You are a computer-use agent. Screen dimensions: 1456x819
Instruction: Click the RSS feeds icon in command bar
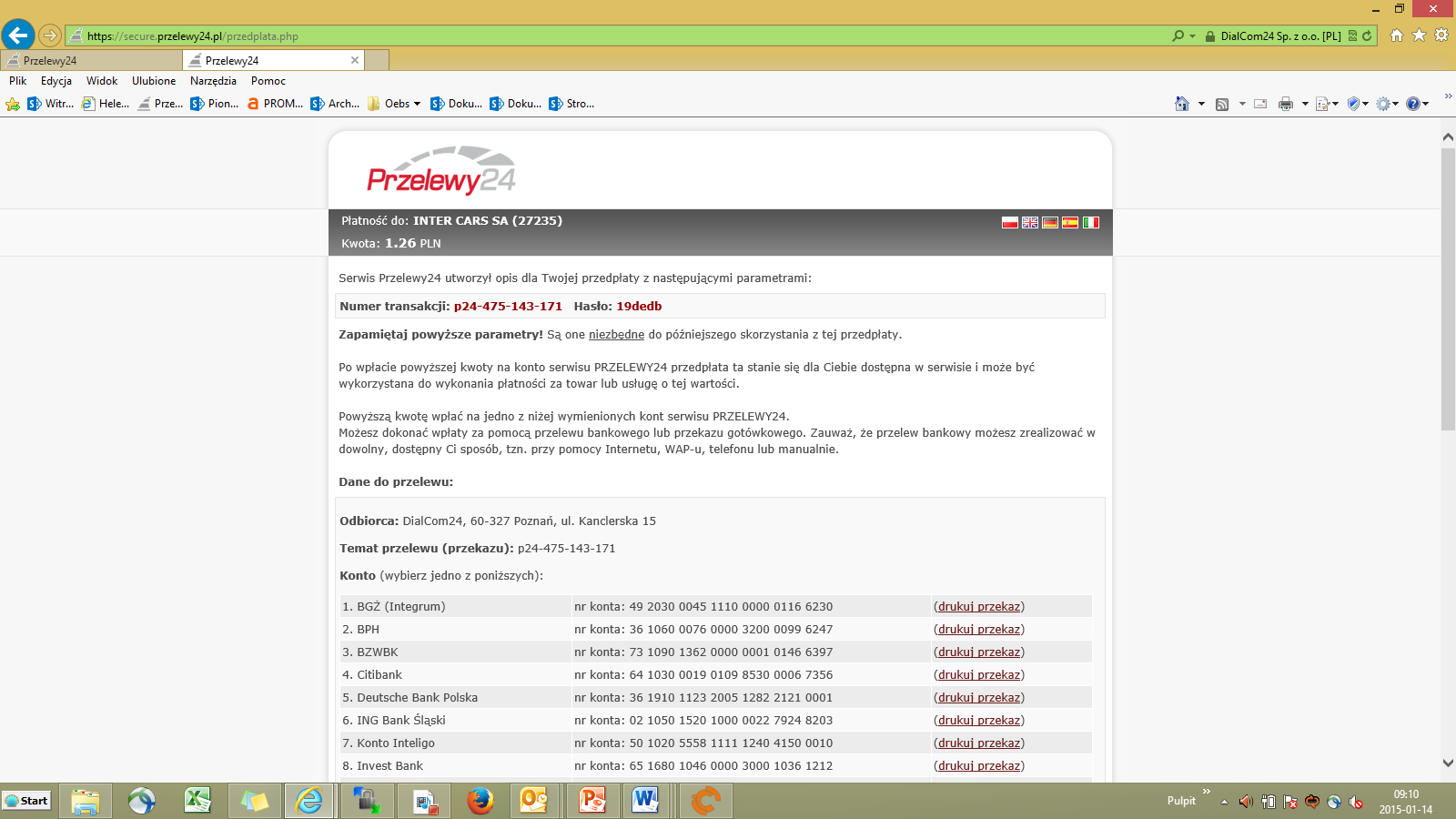pos(1222,104)
